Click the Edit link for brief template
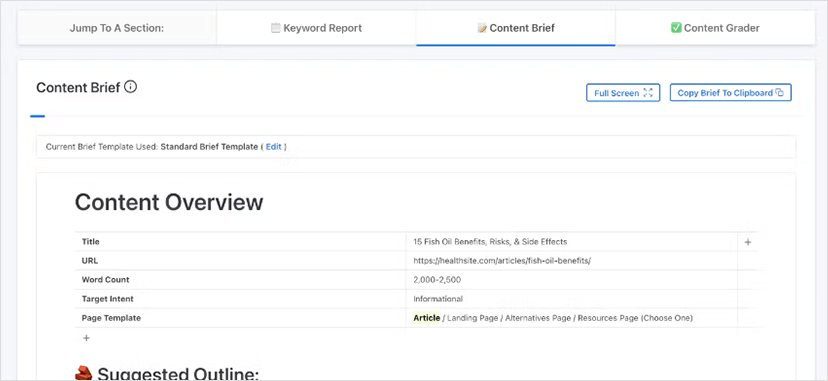Screen dimensions: 828x381 click(x=274, y=147)
